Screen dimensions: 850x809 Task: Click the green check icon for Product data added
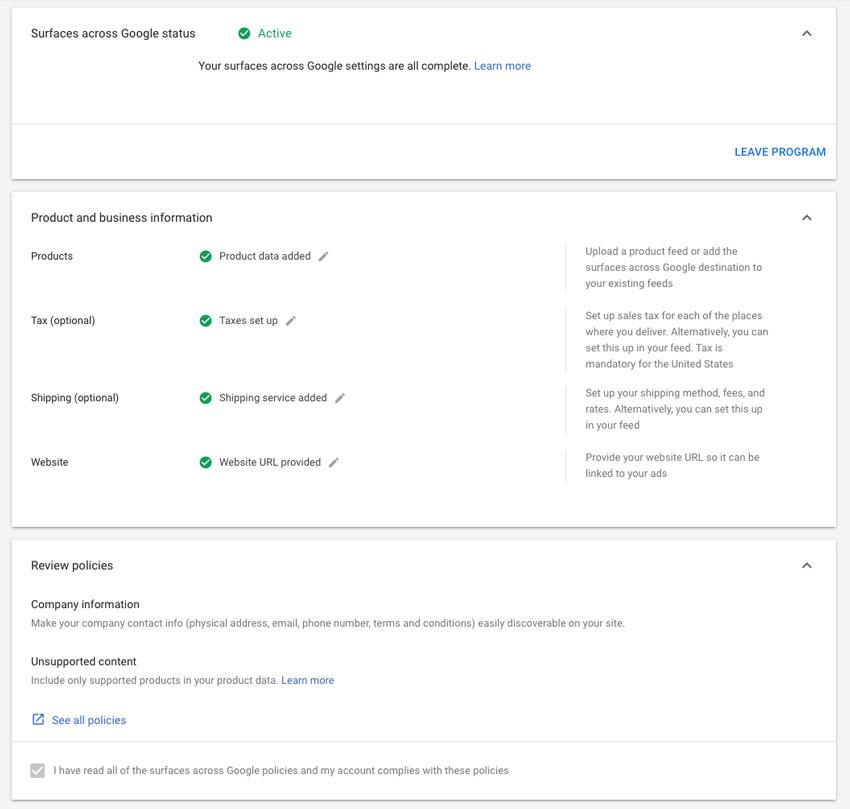tap(205, 257)
